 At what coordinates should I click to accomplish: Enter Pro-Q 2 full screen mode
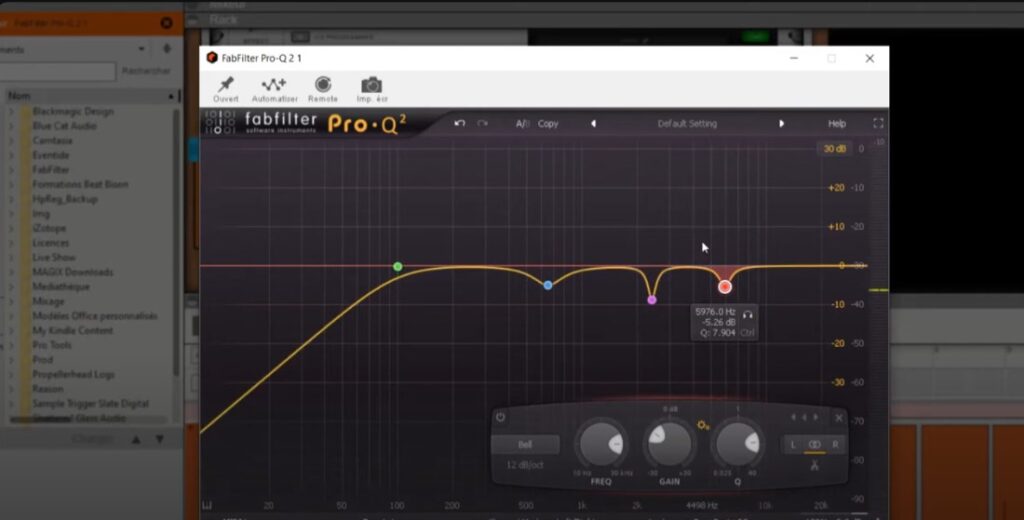(878, 123)
